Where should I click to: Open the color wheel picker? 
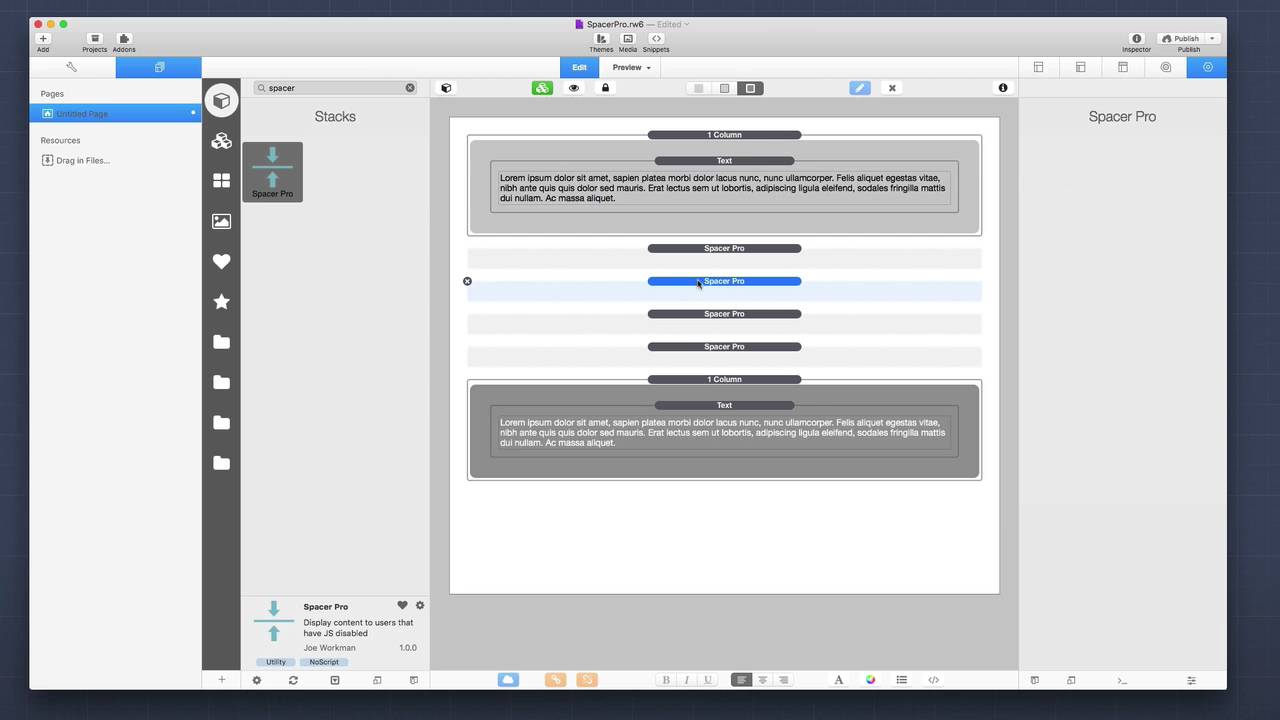[x=870, y=680]
